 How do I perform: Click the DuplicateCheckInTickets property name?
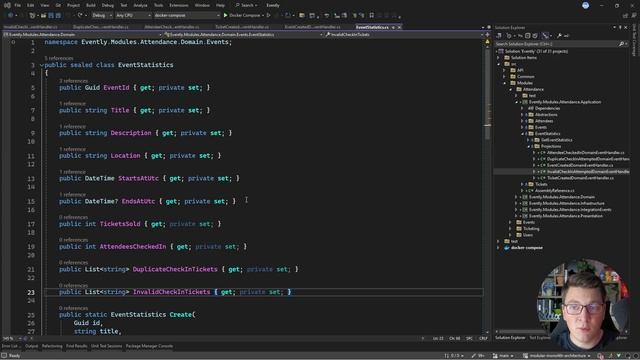click(x=175, y=269)
